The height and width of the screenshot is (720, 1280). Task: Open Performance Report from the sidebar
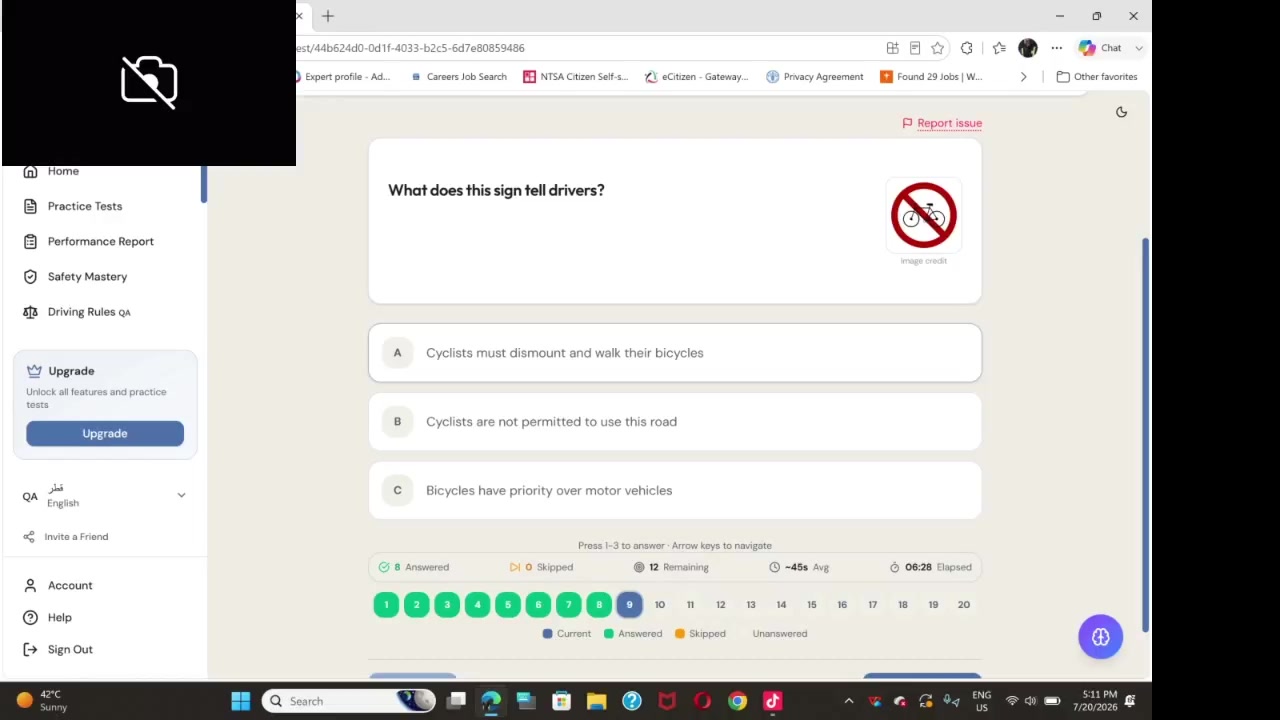click(101, 241)
